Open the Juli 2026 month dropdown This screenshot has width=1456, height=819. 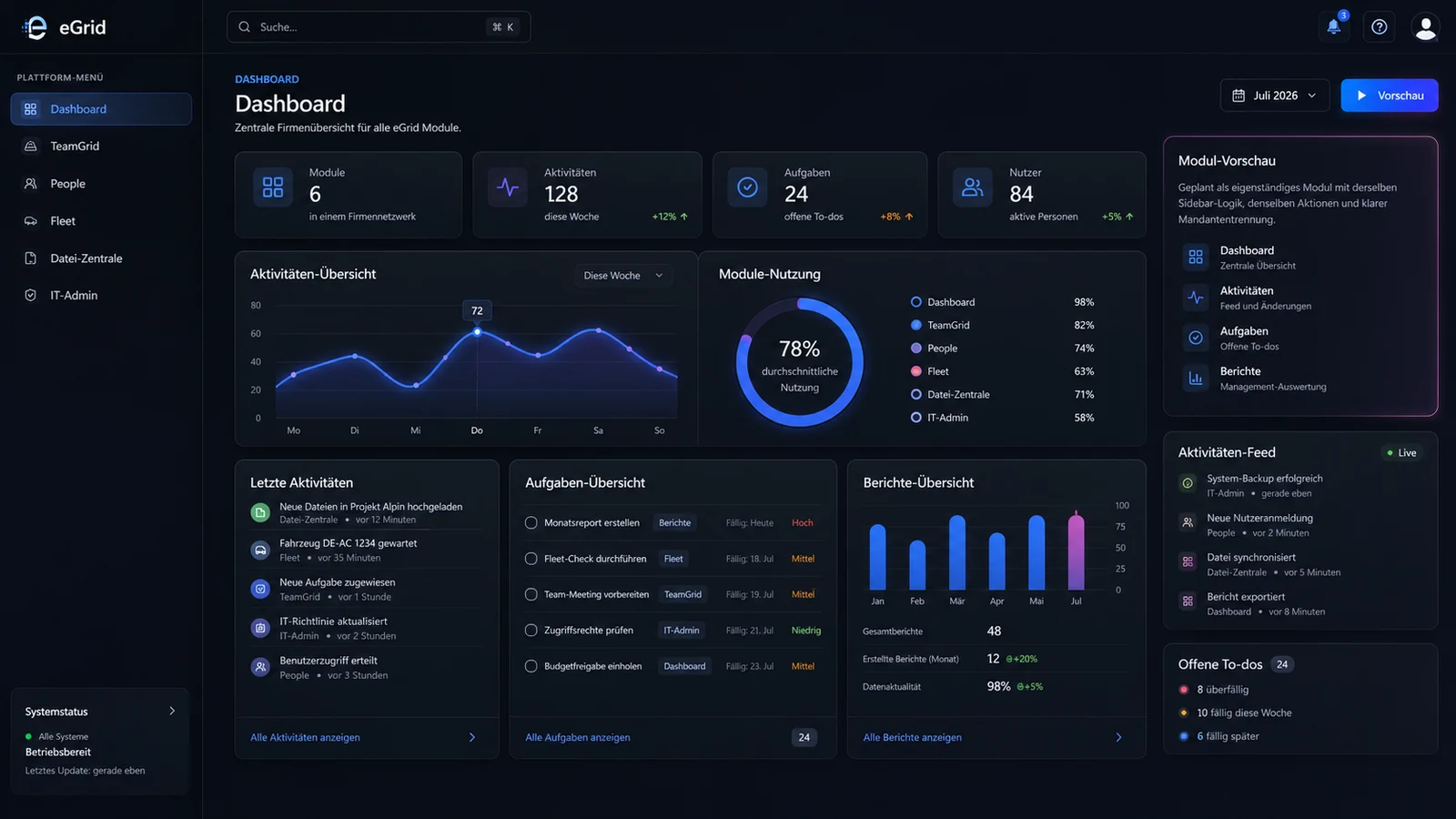click(1275, 96)
